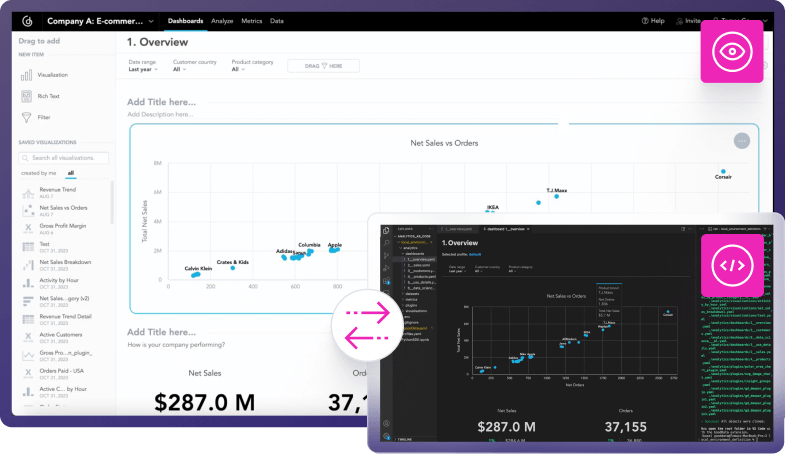Open the Manage gear in the VS Code activity bar
This screenshot has height=454, width=785.
click(x=386, y=436)
